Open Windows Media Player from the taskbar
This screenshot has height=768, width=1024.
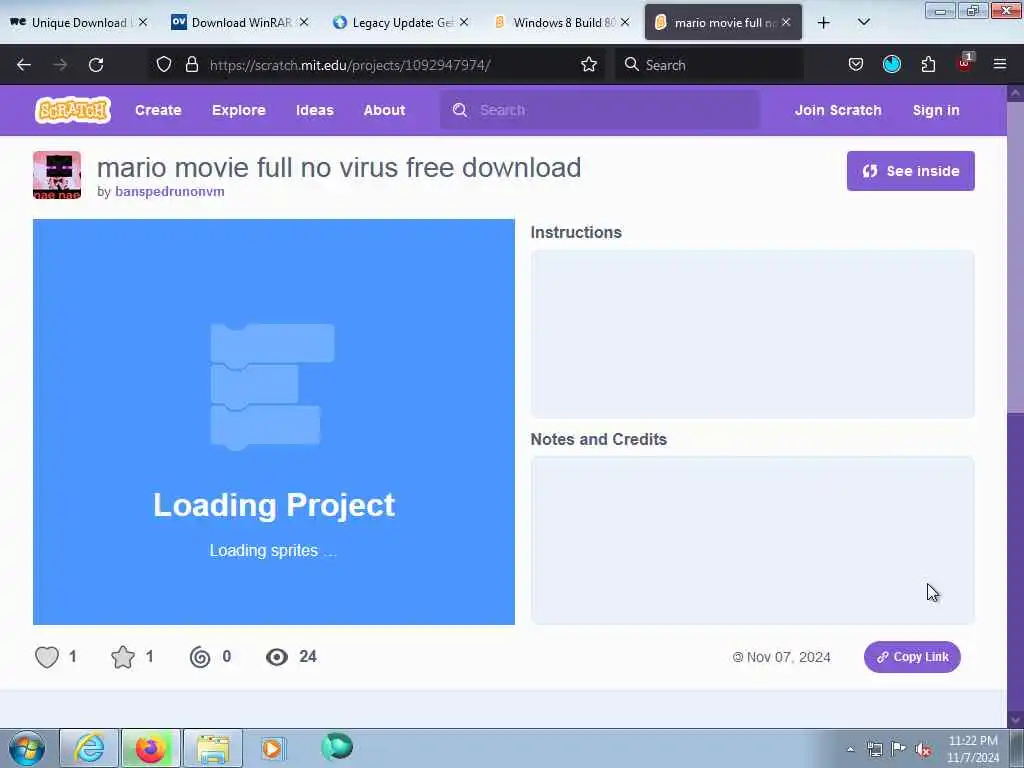point(272,748)
